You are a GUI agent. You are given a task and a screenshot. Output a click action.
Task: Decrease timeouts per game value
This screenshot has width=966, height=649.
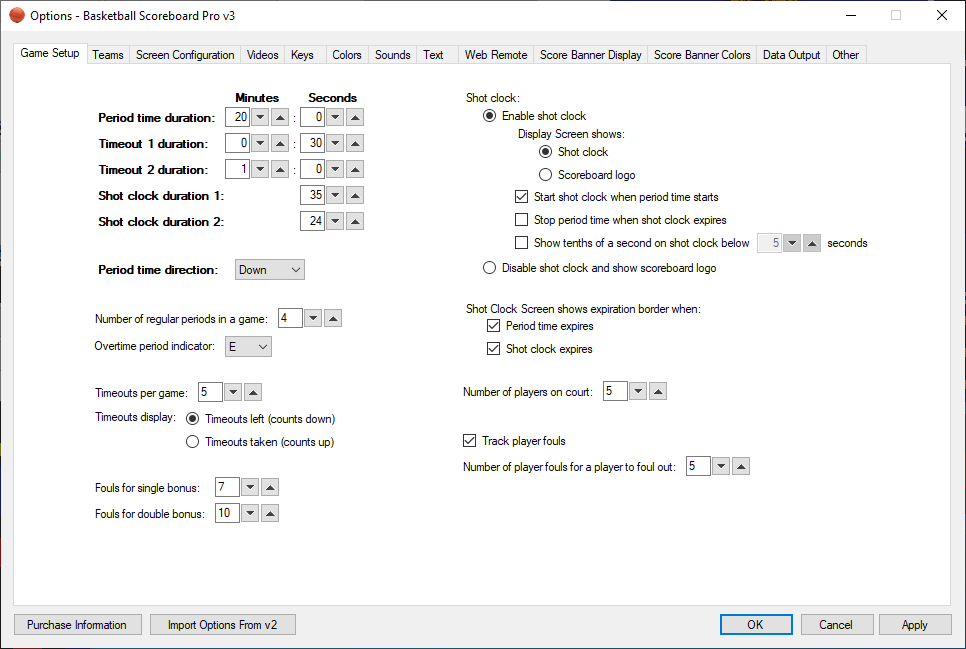(232, 393)
